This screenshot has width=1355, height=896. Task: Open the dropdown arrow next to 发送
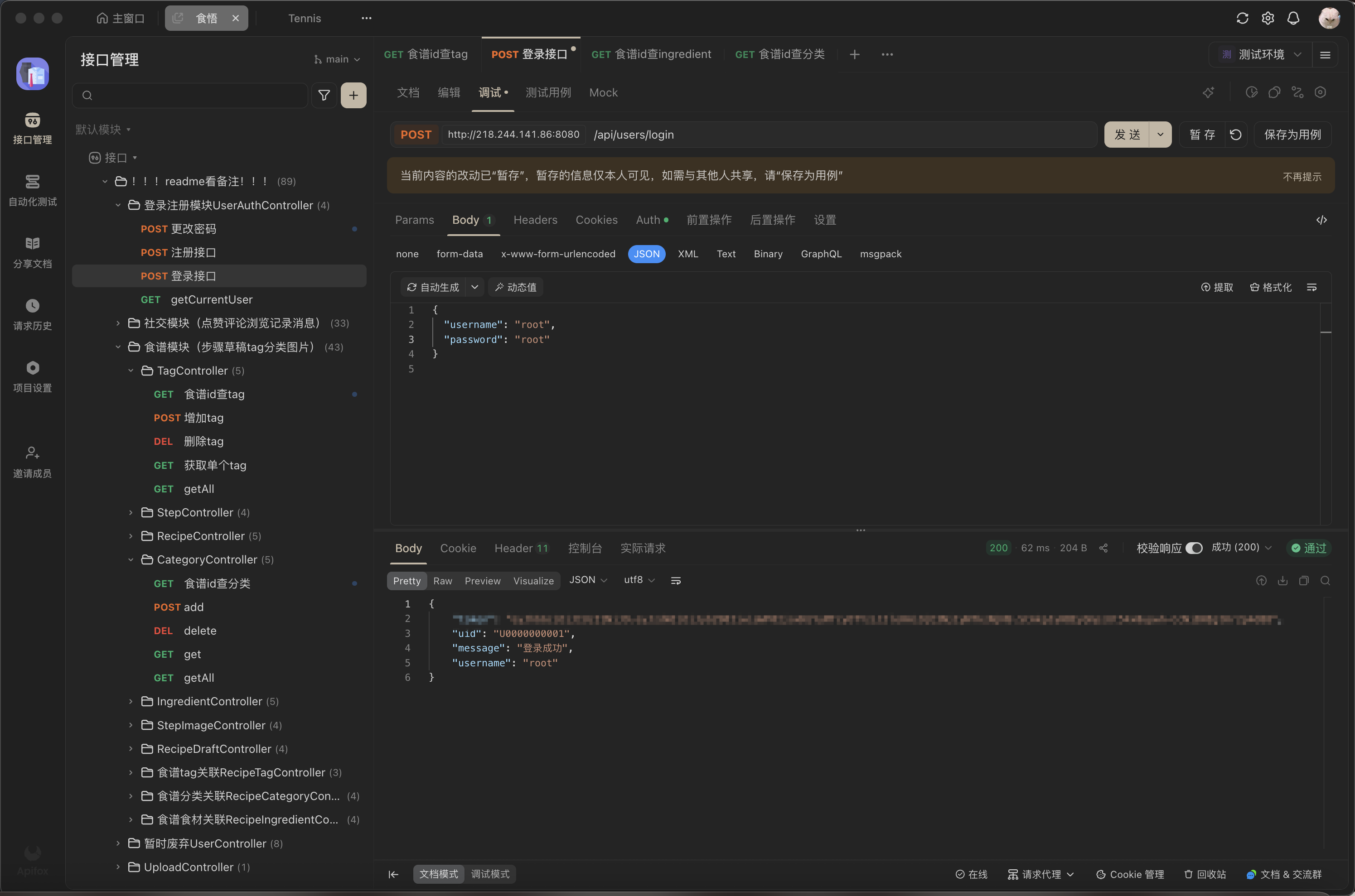tap(1160, 135)
